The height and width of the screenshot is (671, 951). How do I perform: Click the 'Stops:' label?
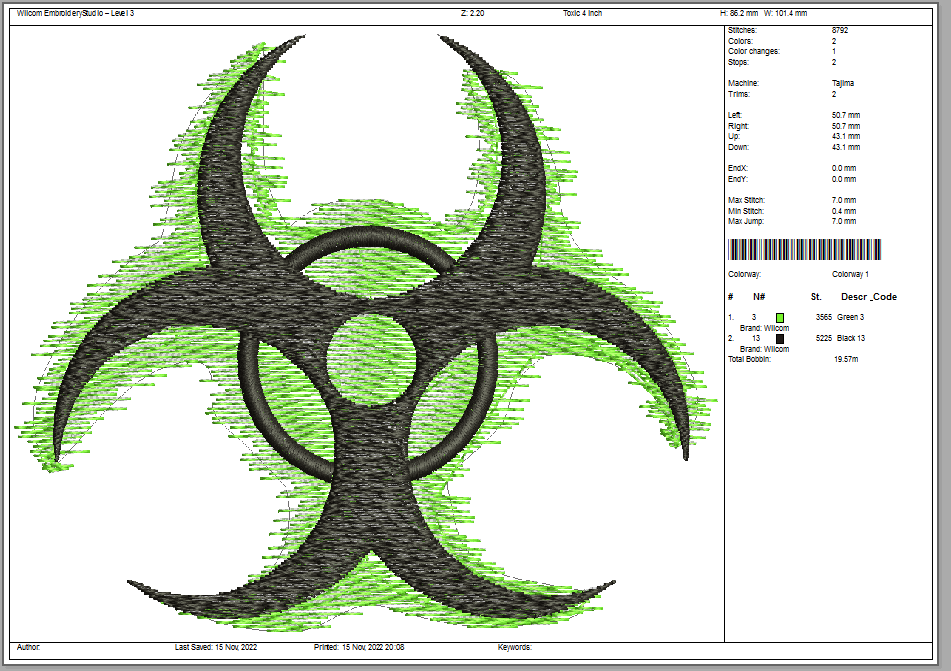pos(738,62)
